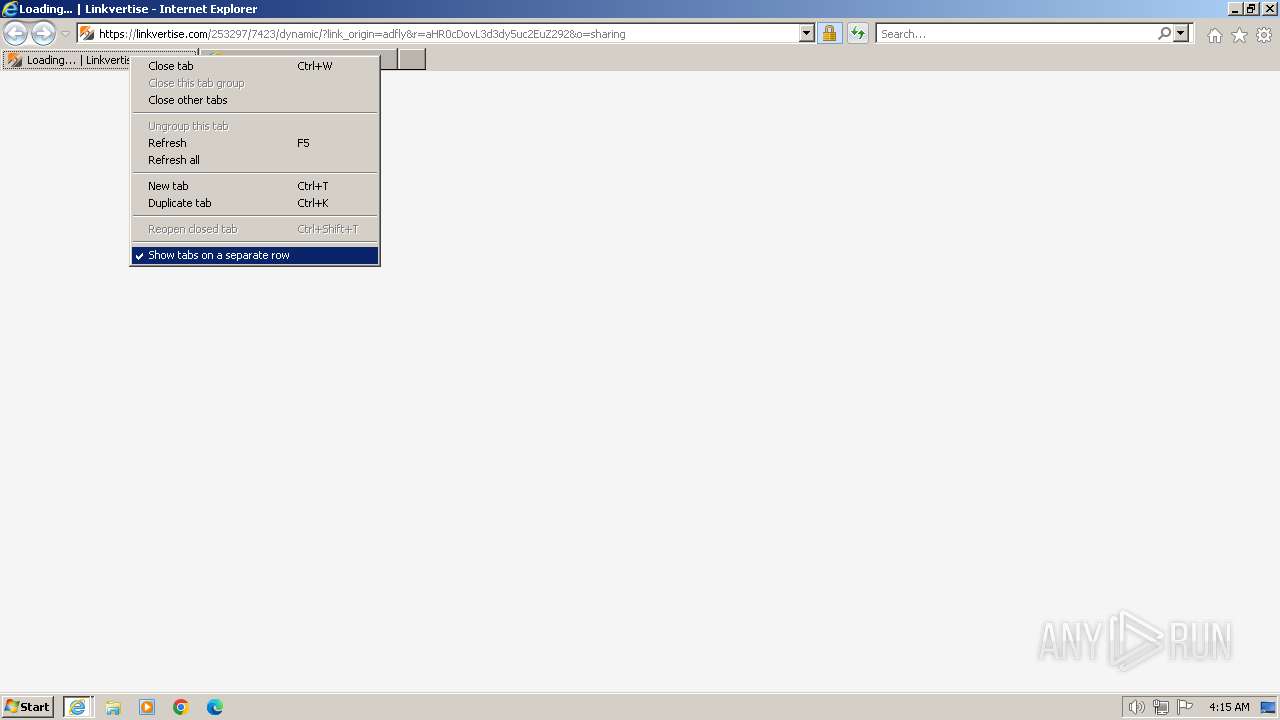The height and width of the screenshot is (720, 1280).
Task: Choose Close tab from context menu
Action: (255, 66)
